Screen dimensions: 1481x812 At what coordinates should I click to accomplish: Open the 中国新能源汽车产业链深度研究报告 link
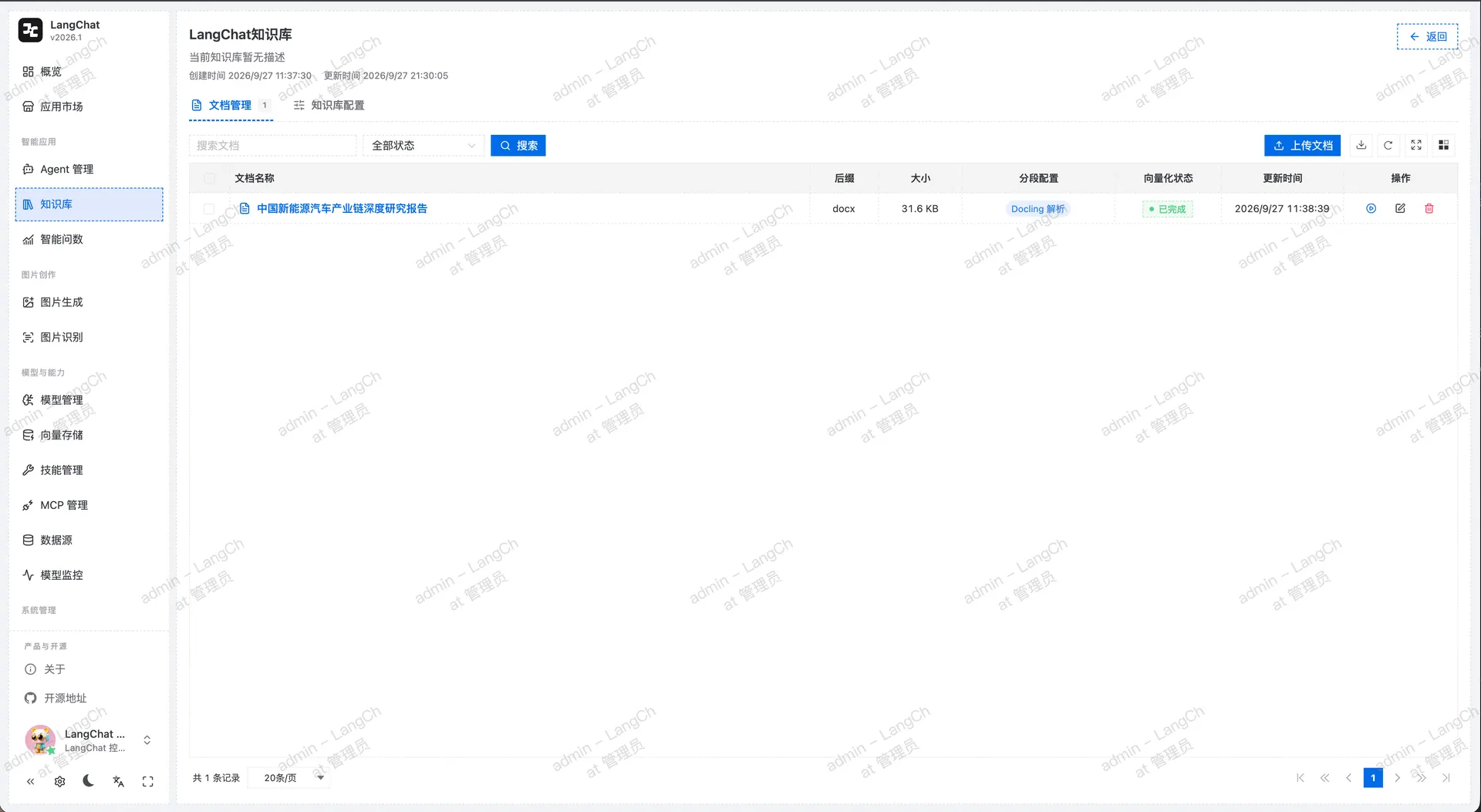coord(342,208)
